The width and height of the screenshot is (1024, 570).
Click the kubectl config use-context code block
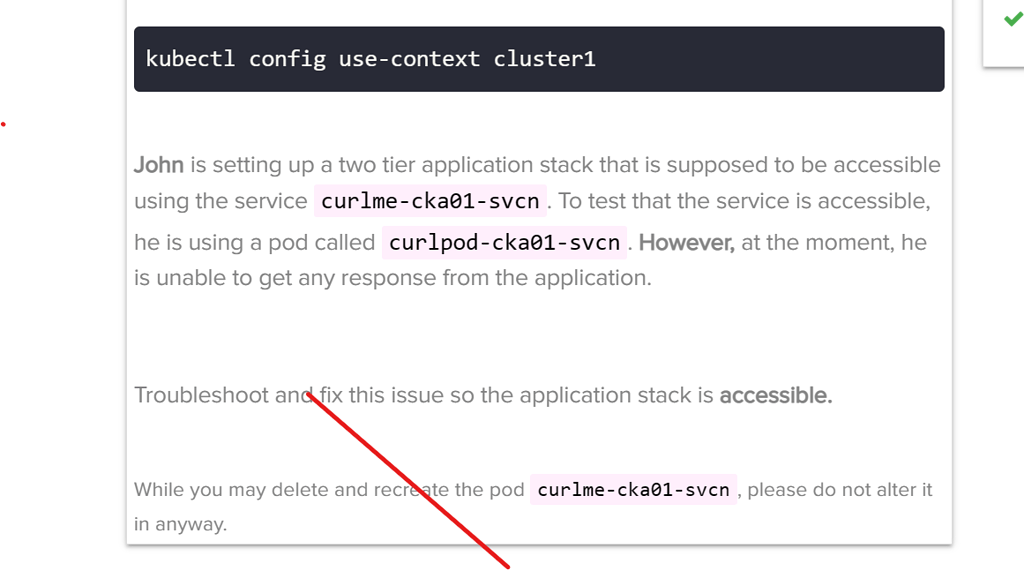click(x=539, y=59)
